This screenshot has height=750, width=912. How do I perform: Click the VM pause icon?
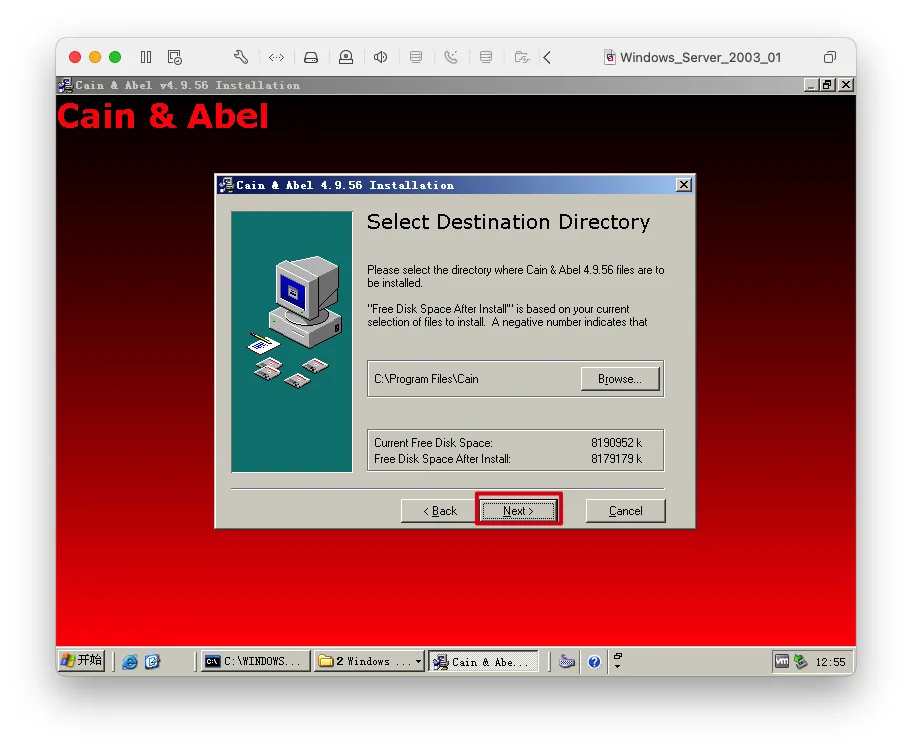point(146,57)
